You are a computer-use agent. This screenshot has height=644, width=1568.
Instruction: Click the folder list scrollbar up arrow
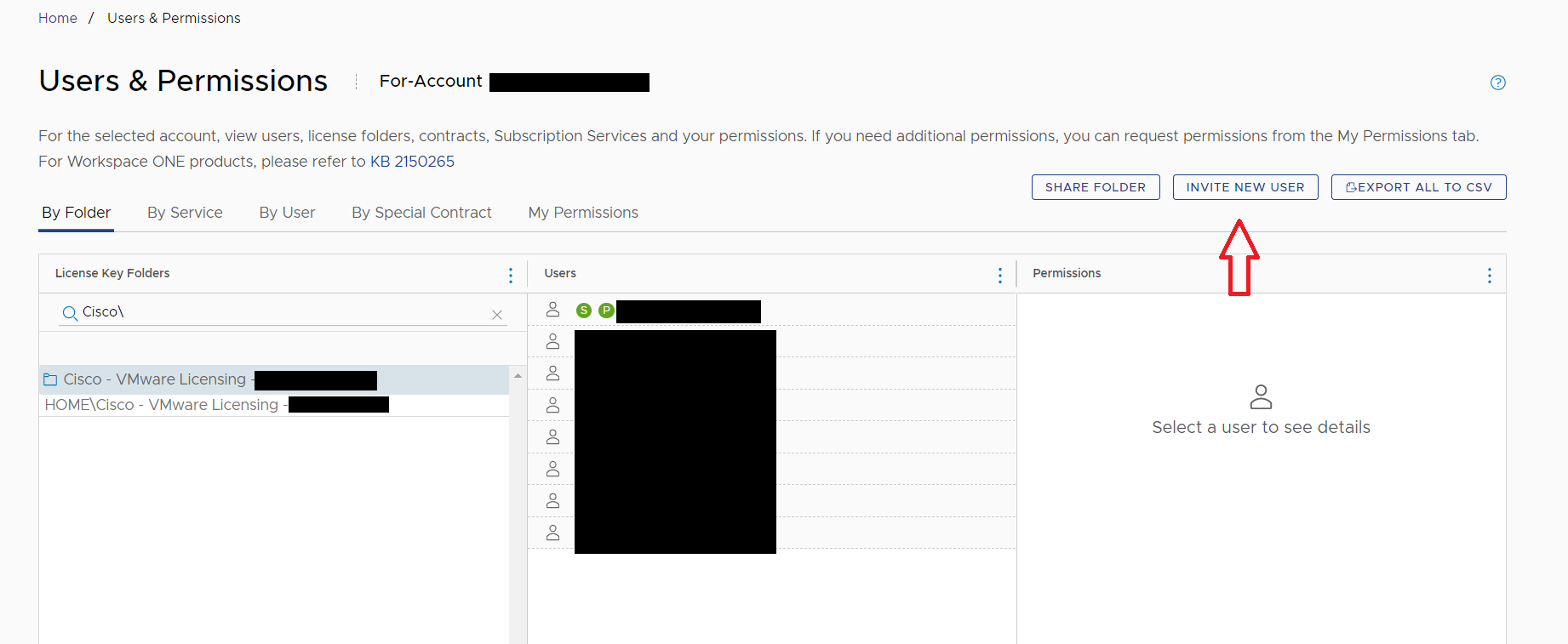(x=518, y=375)
